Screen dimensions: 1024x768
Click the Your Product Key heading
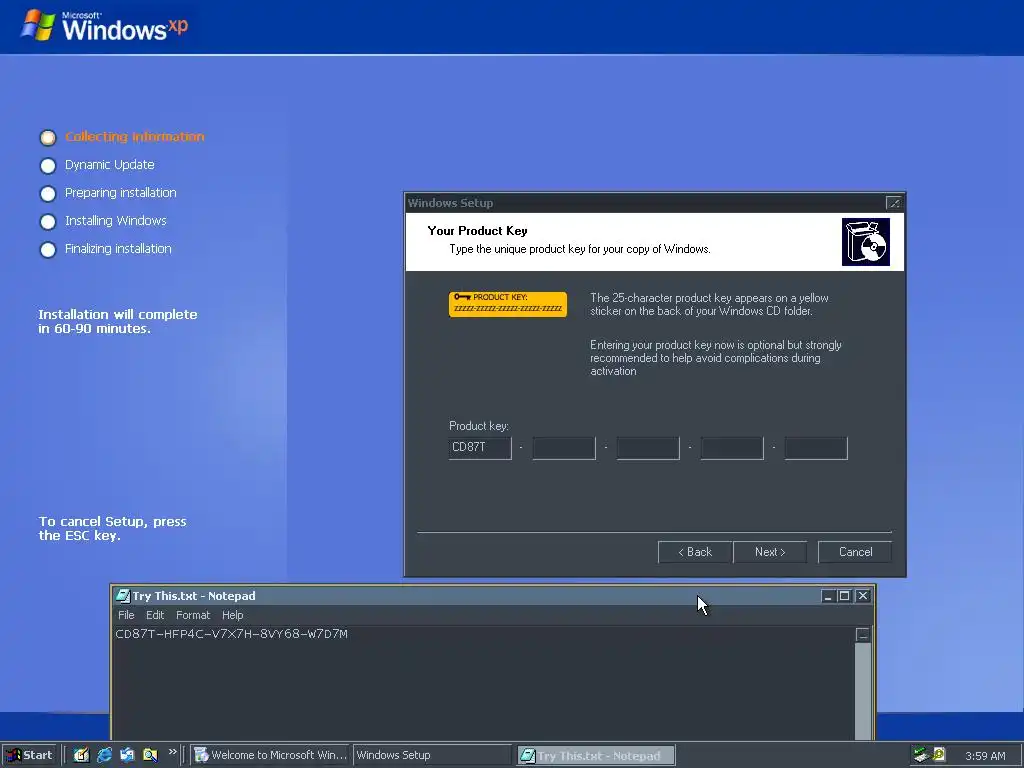pos(477,231)
